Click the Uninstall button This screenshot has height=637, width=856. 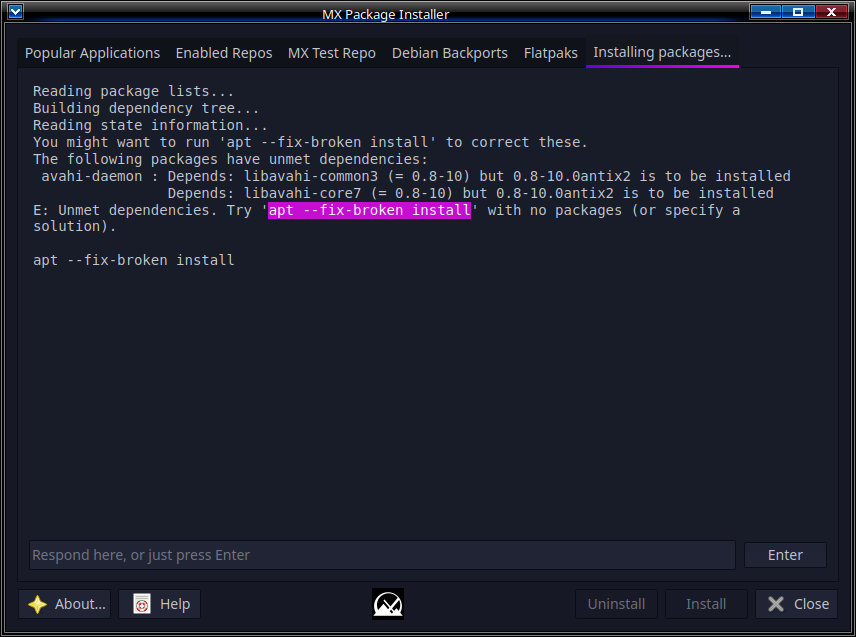616,604
